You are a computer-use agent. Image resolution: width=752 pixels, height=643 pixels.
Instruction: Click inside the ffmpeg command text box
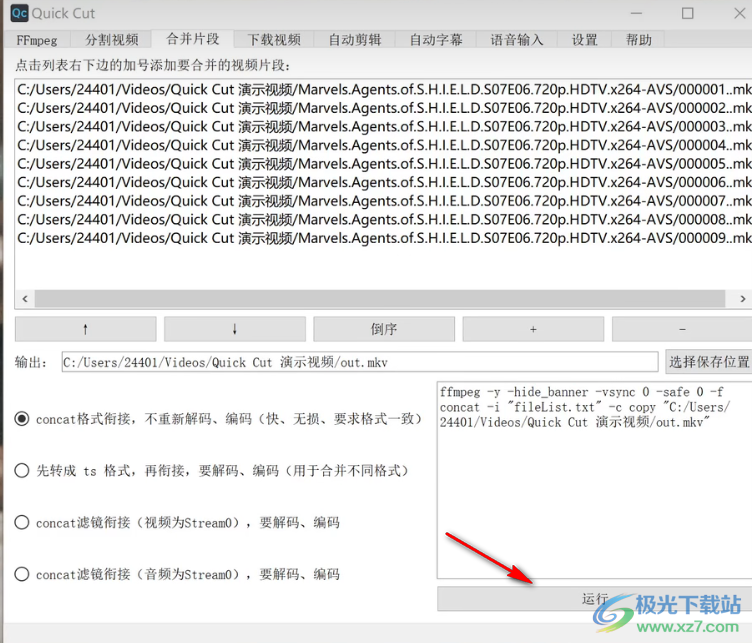pyautogui.click(x=595, y=480)
